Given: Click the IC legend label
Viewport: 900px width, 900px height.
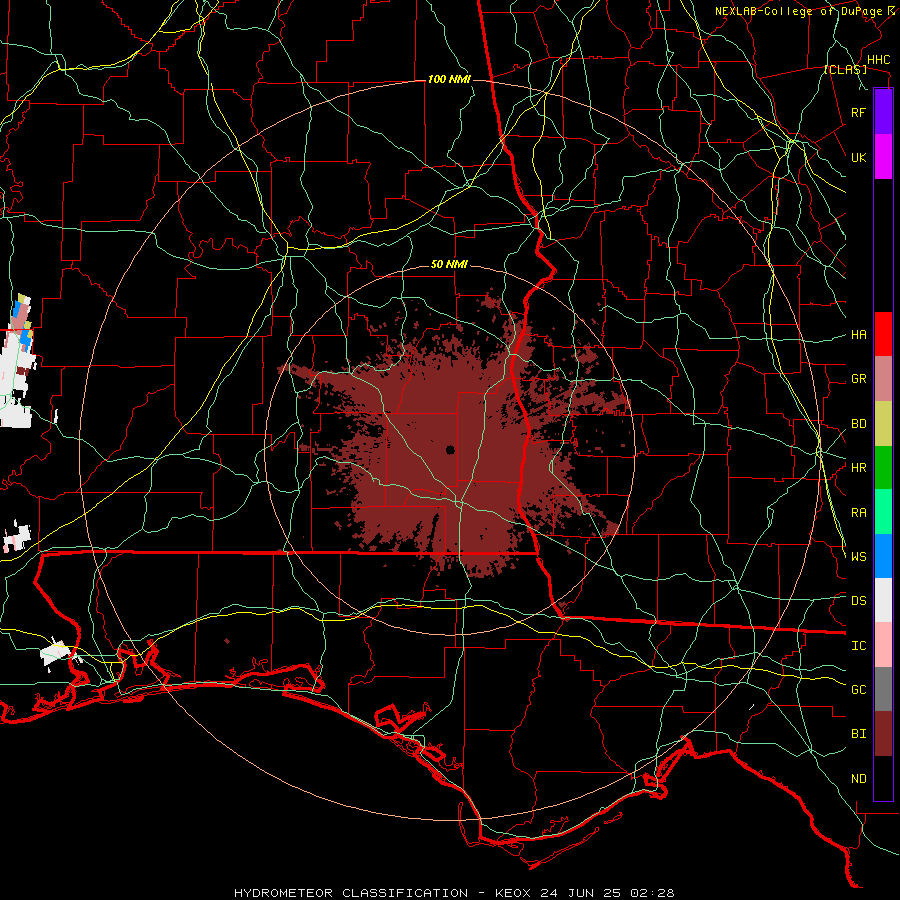Looking at the screenshot, I should click(859, 646).
